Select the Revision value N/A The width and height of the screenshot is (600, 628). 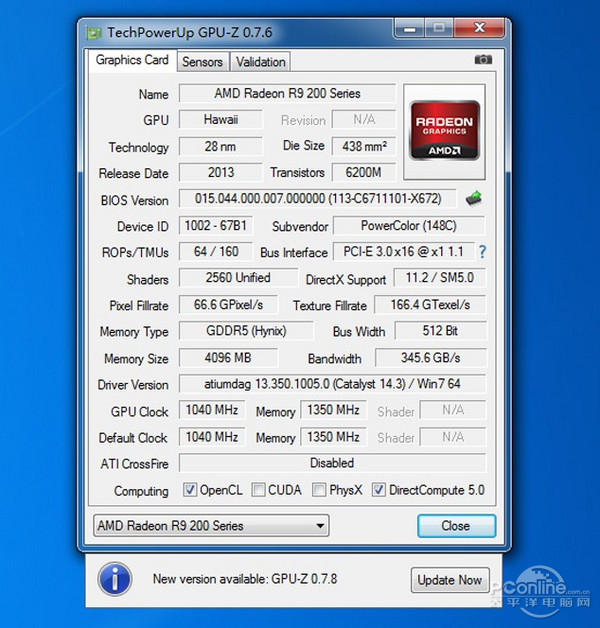tap(364, 119)
